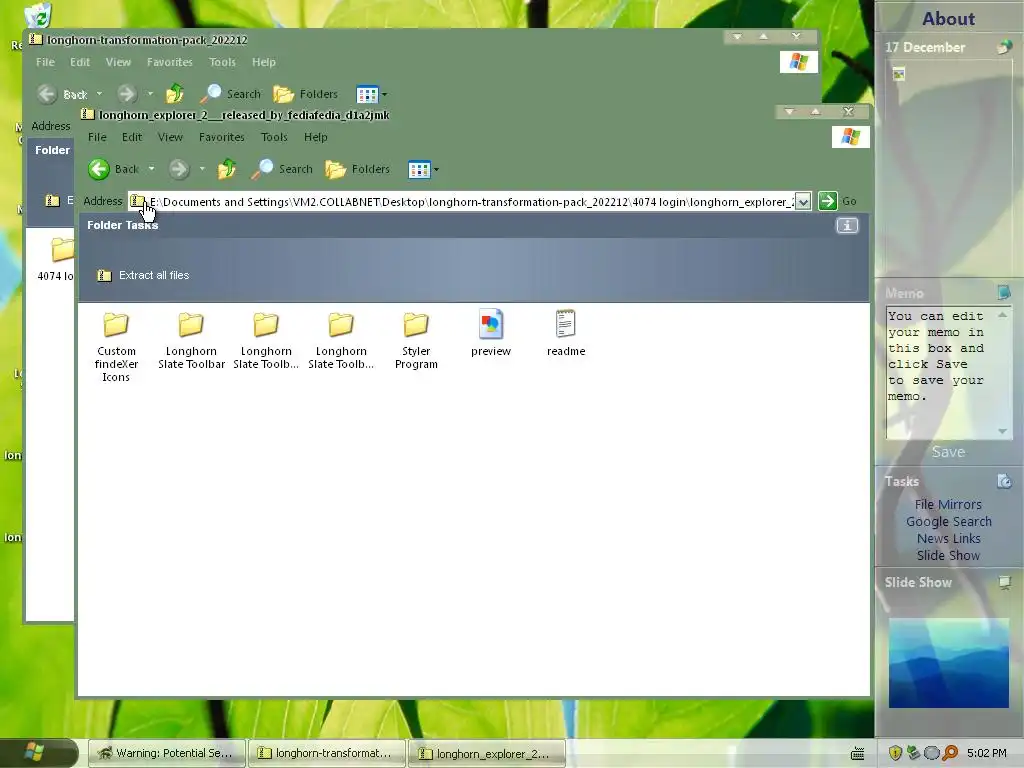Image resolution: width=1024 pixels, height=768 pixels.
Task: Click the Slide Show panel icon
Action: tap(1004, 582)
